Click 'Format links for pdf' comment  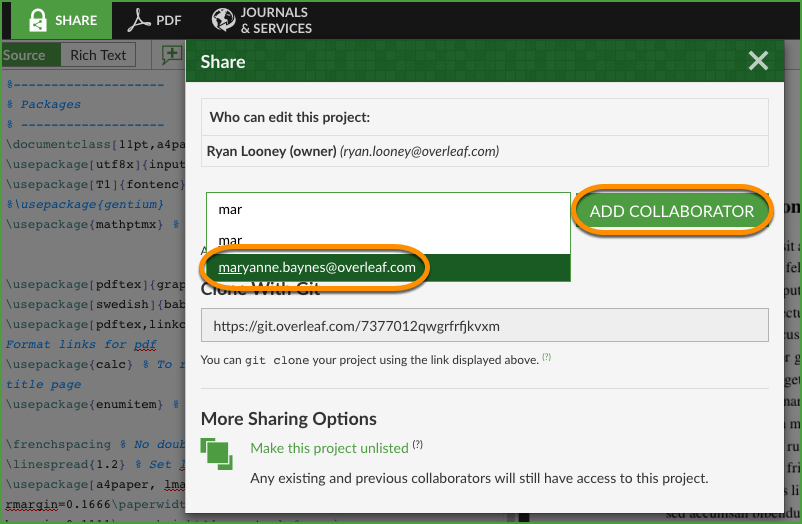point(81,344)
